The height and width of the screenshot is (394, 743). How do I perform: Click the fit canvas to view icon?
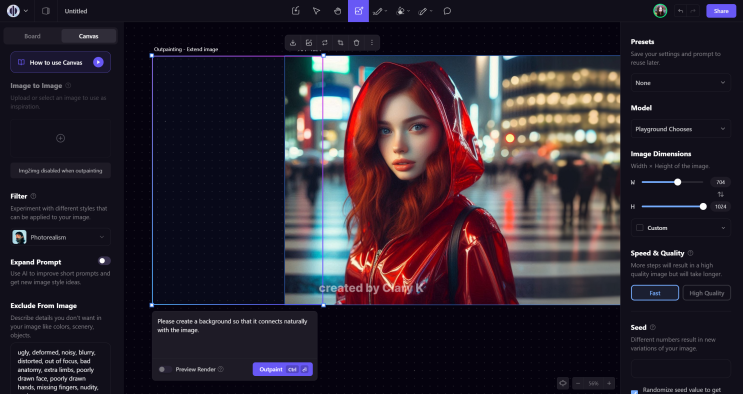(562, 383)
